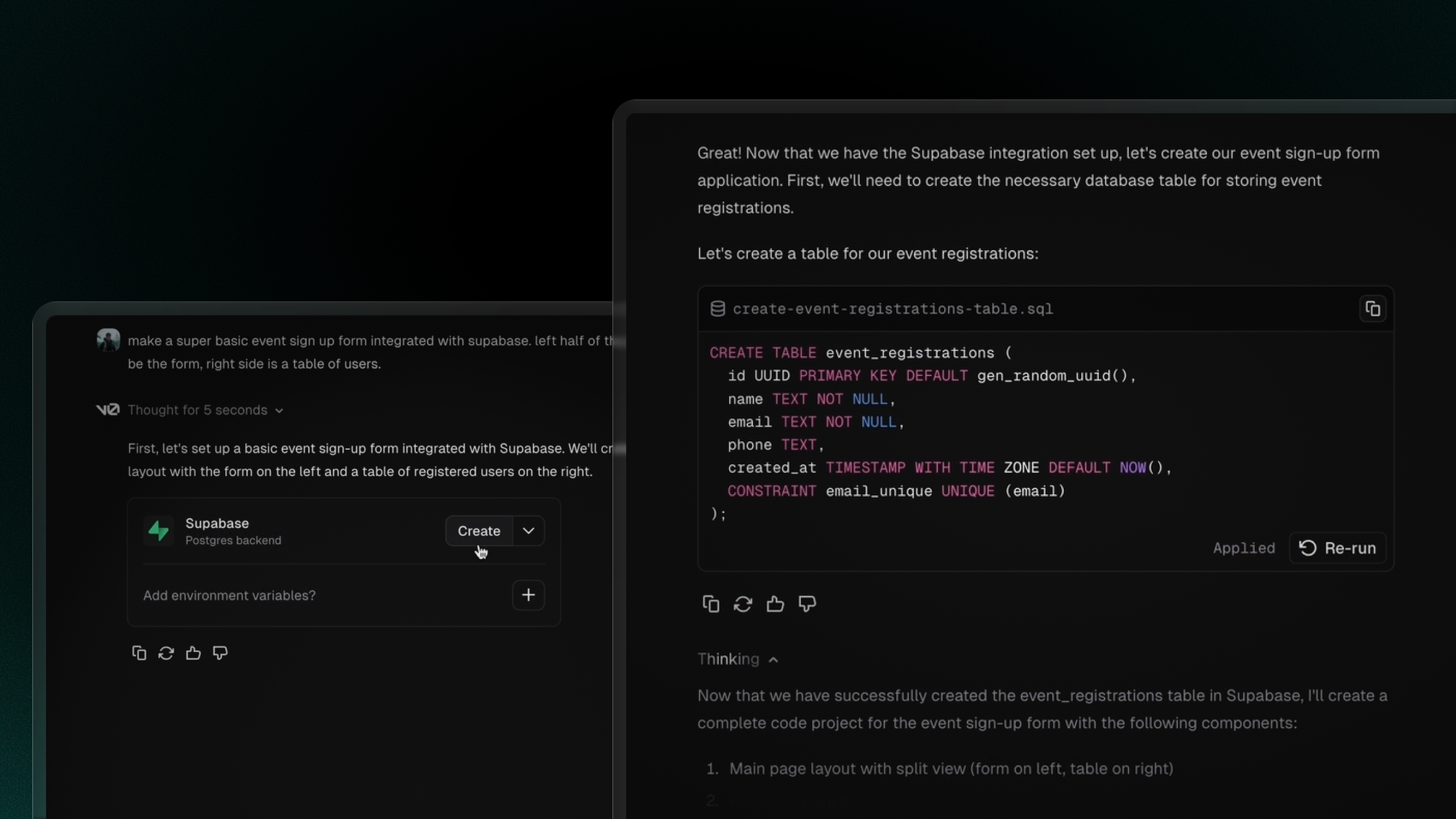Image resolution: width=1456 pixels, height=819 pixels.
Task: Click the CONSTRAINT email_unique code line
Action: pos(896,491)
